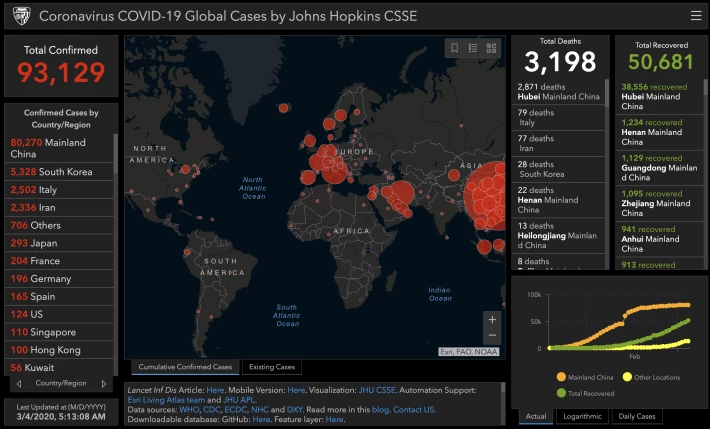This screenshot has width=710, height=429.
Task: Click the Esri, FAO, NOAA attribution
Action: tap(469, 352)
